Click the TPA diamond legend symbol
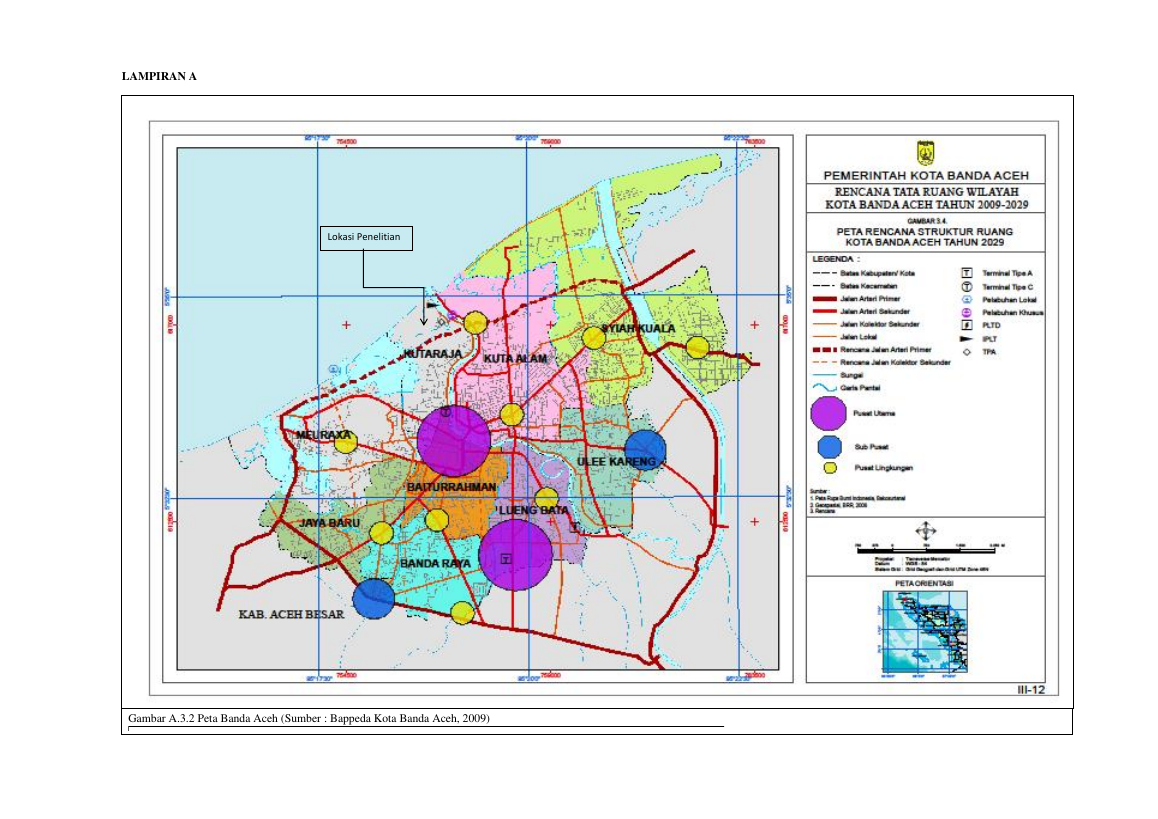 click(x=966, y=352)
